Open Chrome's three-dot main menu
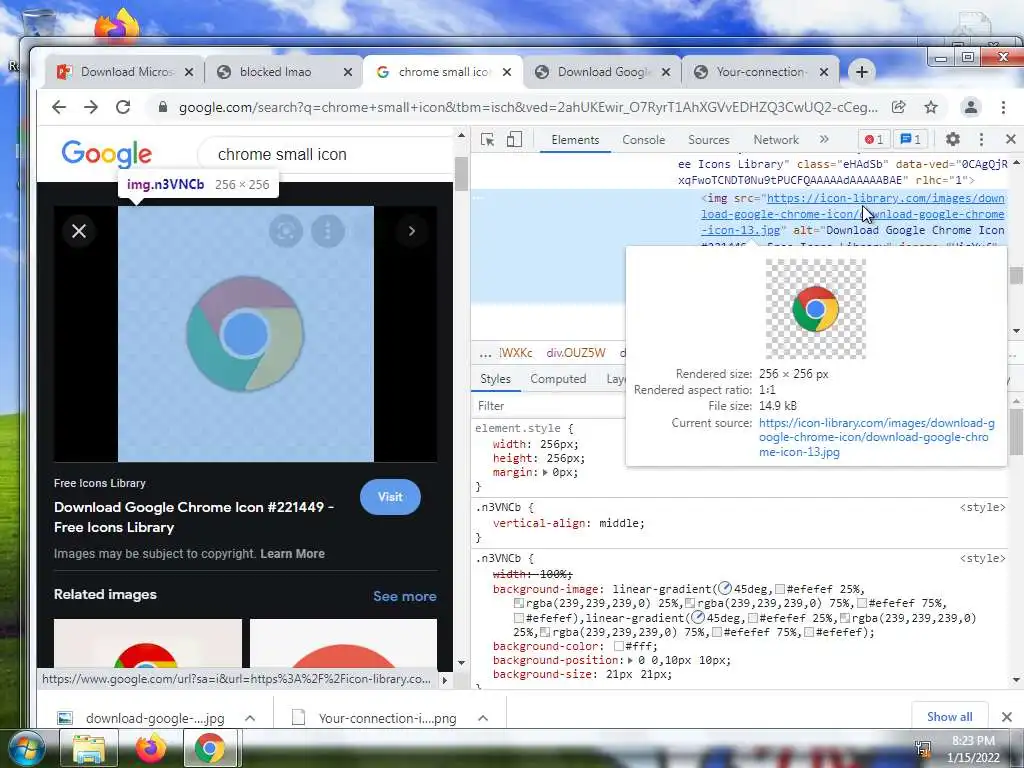 coord(1003,107)
